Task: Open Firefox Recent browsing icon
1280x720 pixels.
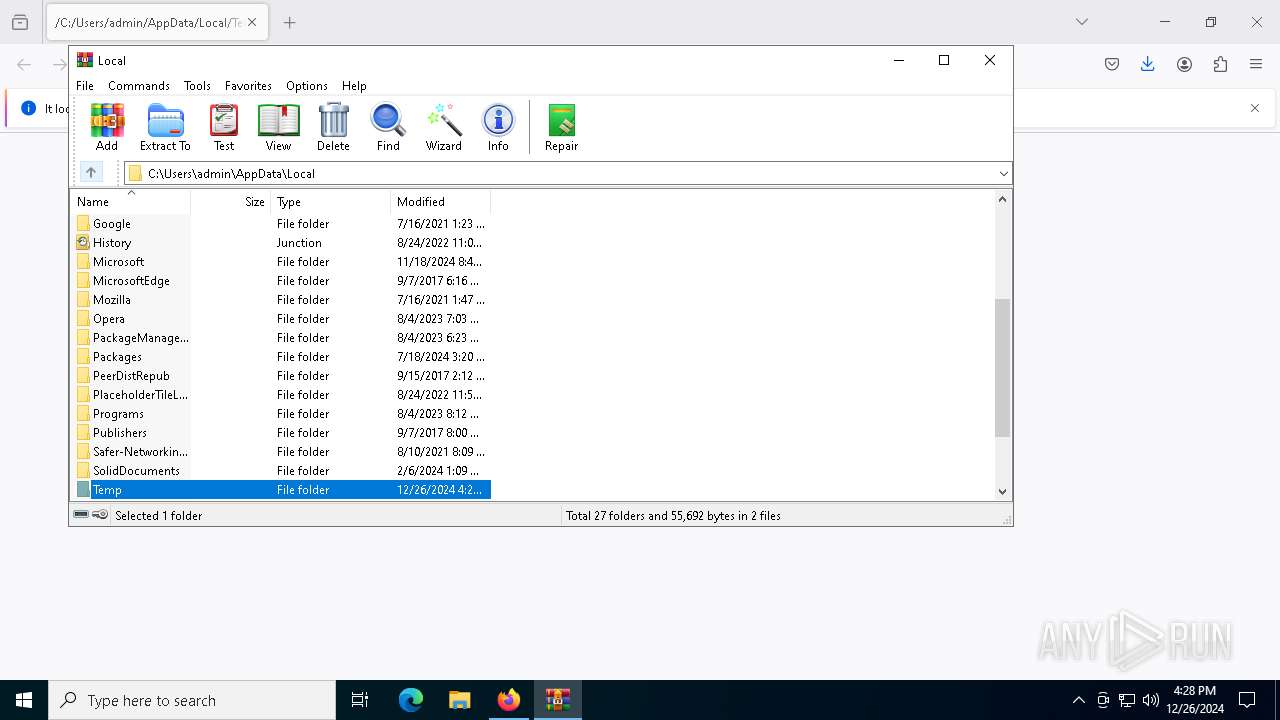Action: [x=20, y=22]
